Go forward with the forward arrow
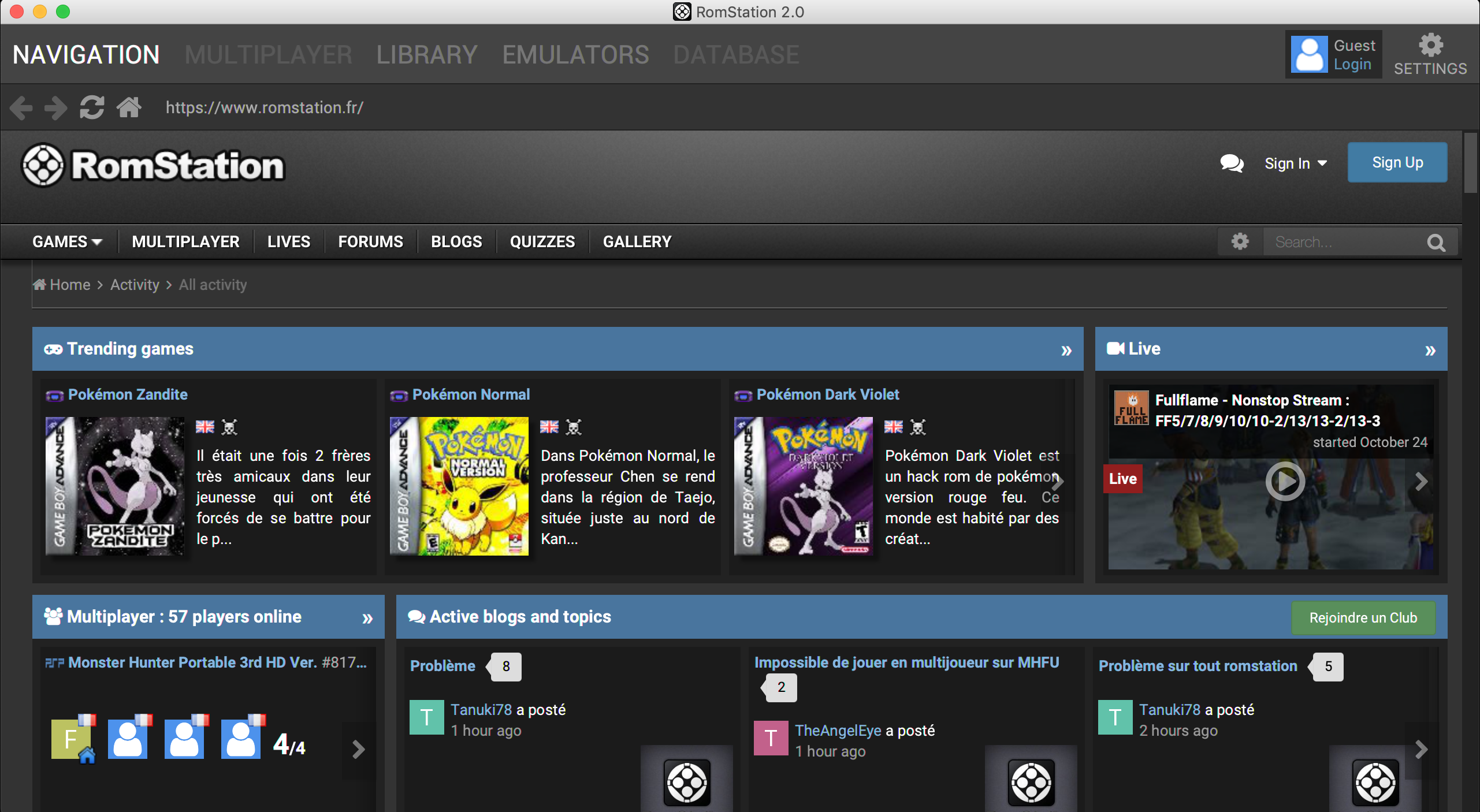This screenshot has width=1480, height=812. click(x=56, y=108)
